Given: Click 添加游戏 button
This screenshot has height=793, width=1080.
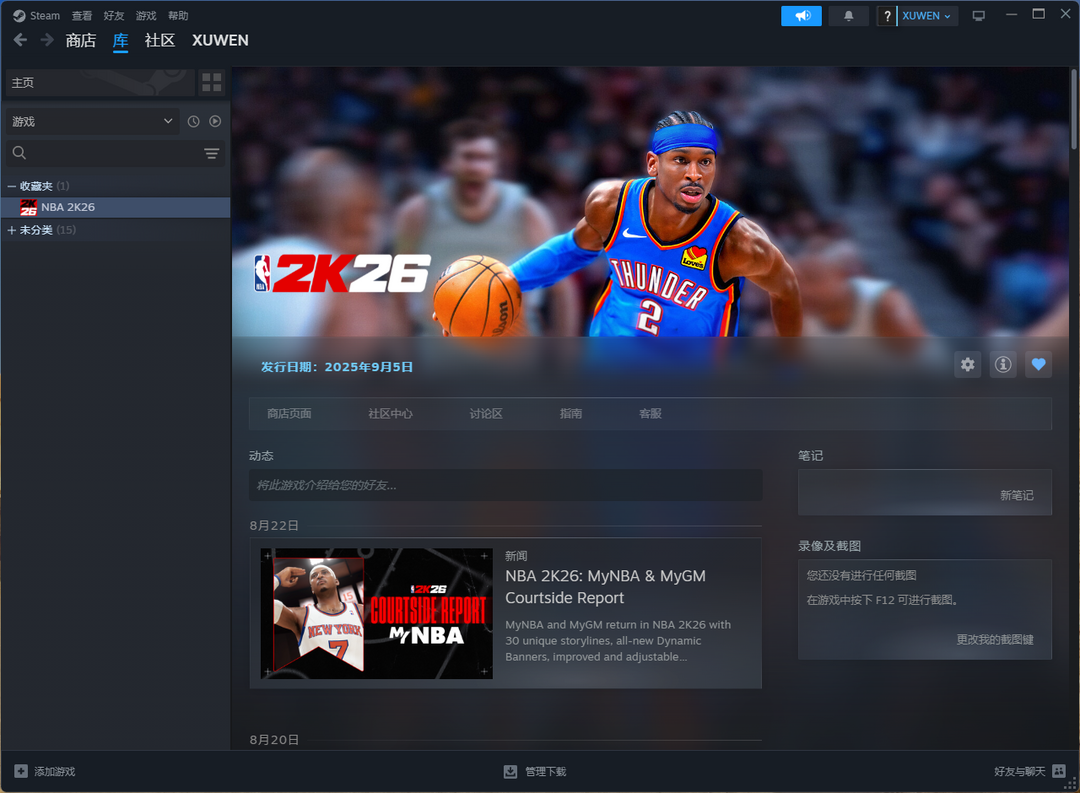Looking at the screenshot, I should [45, 771].
